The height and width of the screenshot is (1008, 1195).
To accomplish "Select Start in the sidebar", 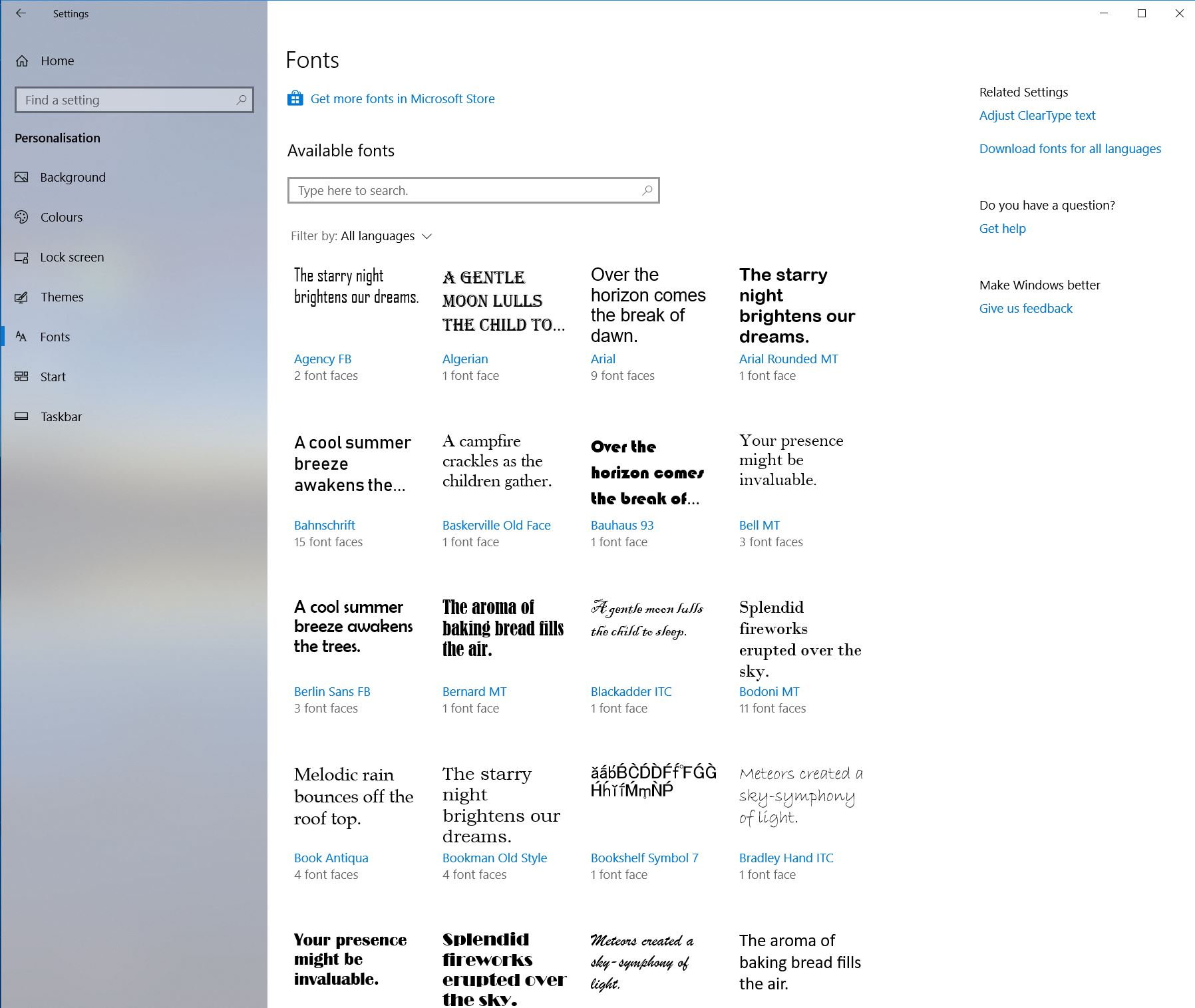I will pyautogui.click(x=53, y=377).
